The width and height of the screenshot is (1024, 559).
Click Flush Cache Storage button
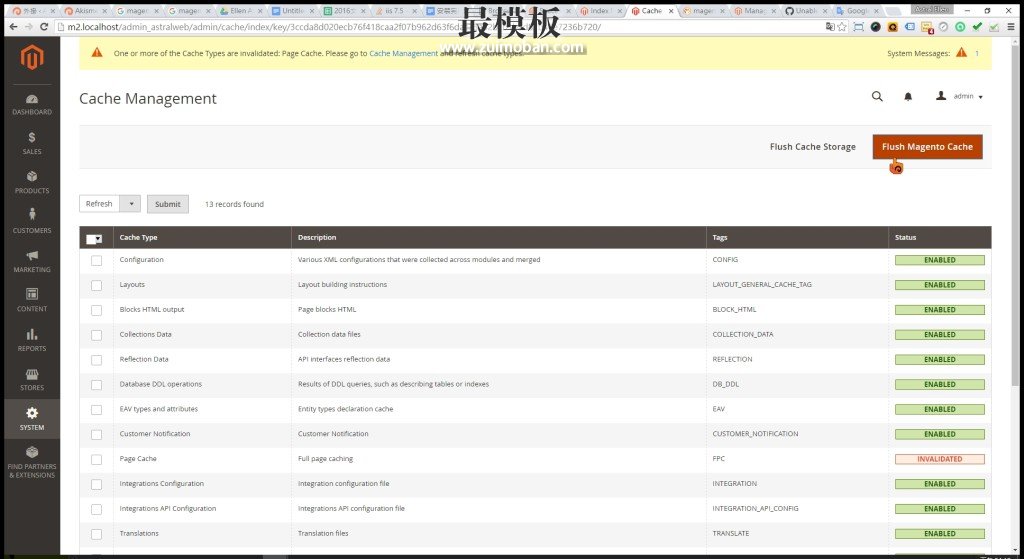(812, 146)
